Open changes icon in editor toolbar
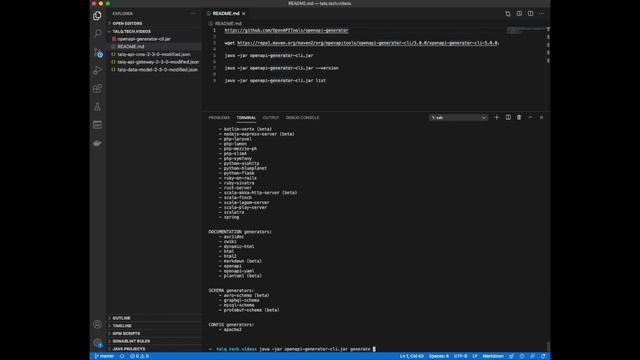Screen dimensions: 640x360 (508, 13)
